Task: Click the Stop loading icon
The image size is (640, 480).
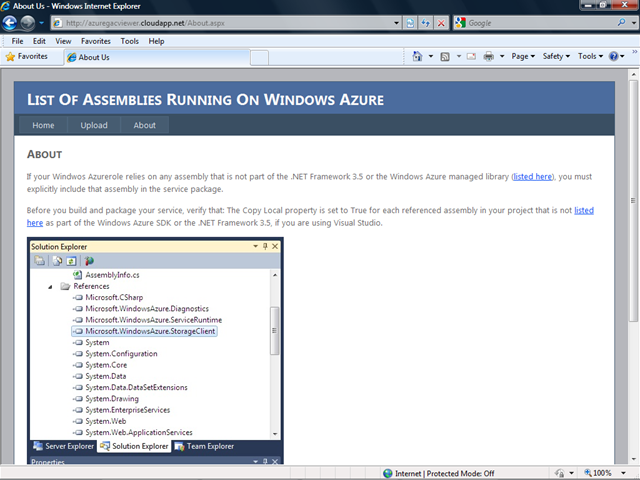Action: [x=441, y=23]
